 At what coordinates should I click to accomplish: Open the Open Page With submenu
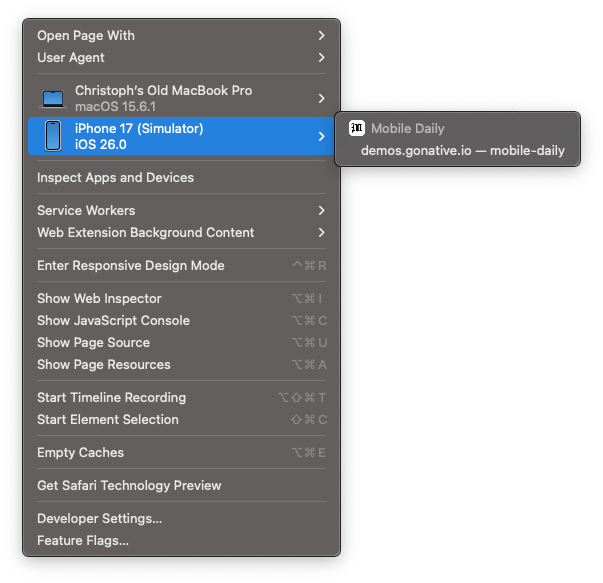click(181, 35)
